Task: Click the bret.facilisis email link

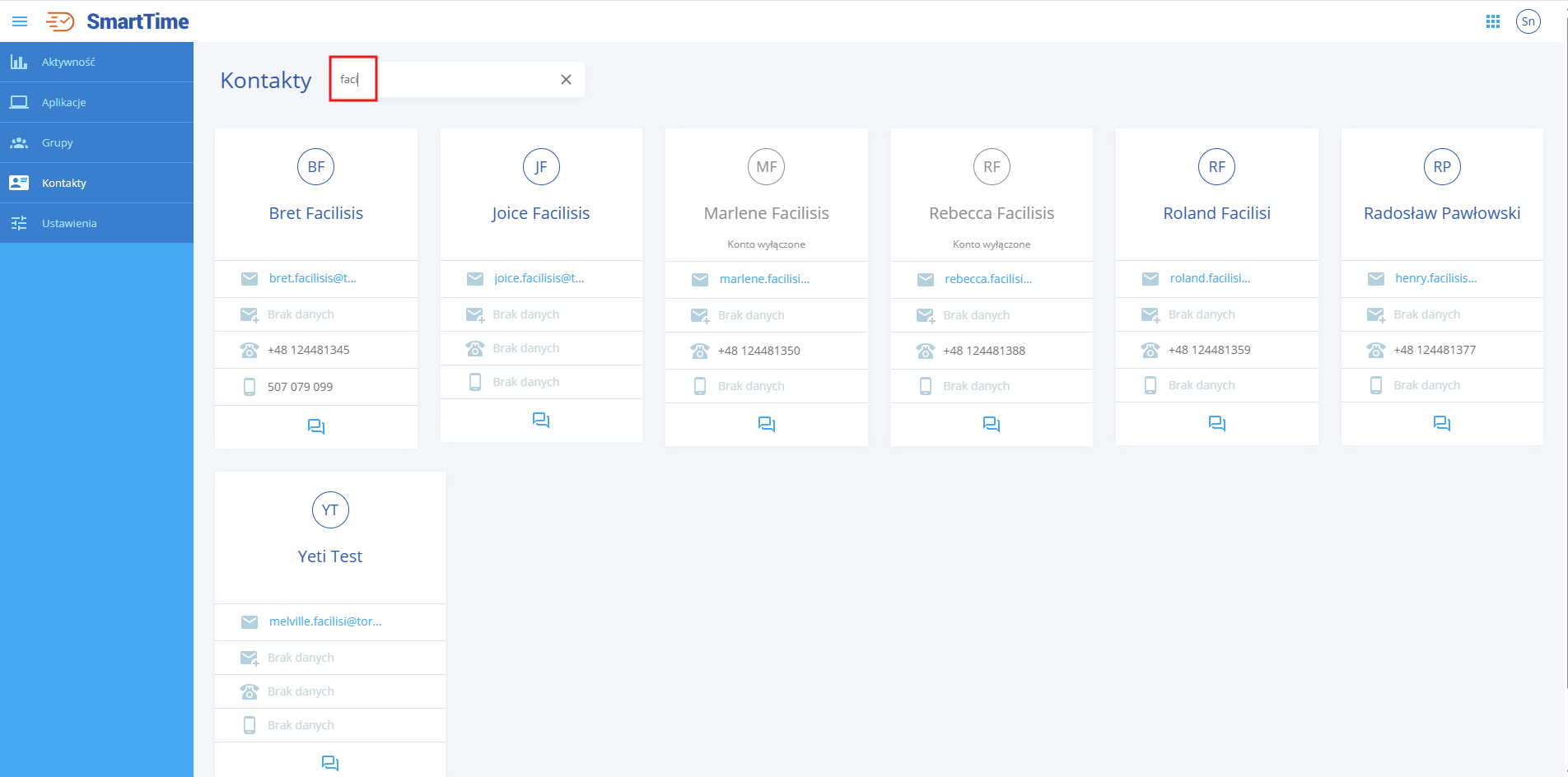Action: pyautogui.click(x=312, y=278)
